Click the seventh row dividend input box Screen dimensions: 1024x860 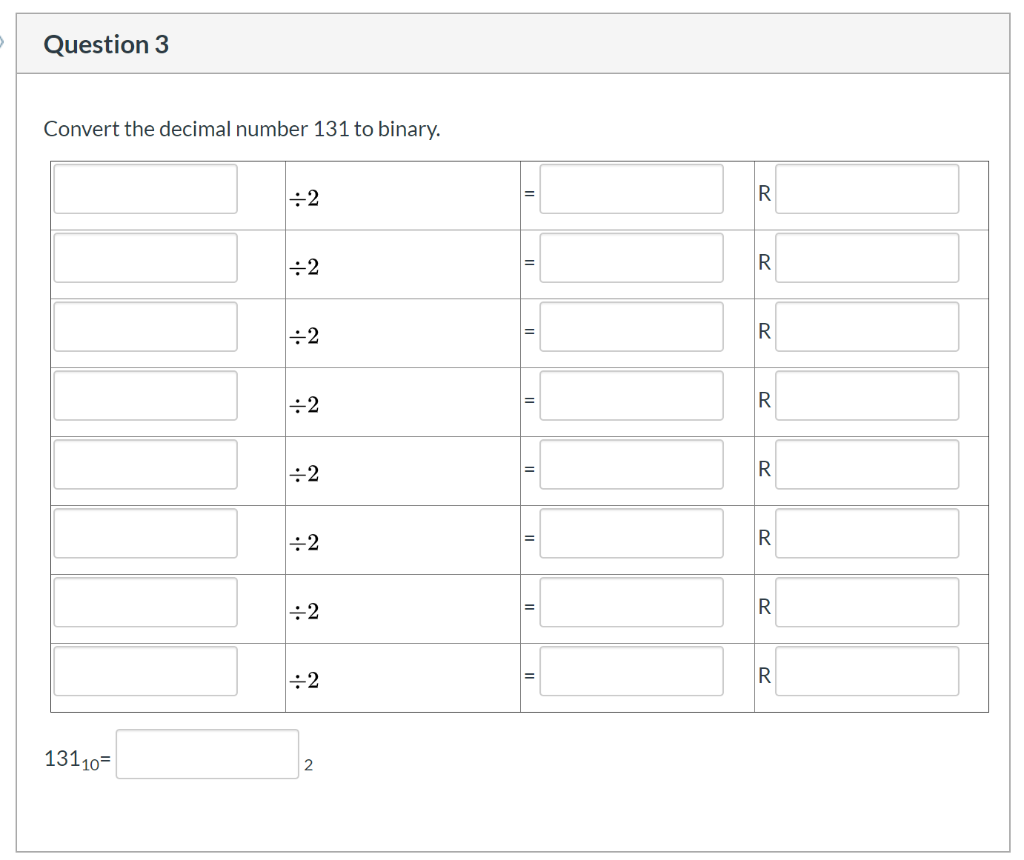[144, 602]
